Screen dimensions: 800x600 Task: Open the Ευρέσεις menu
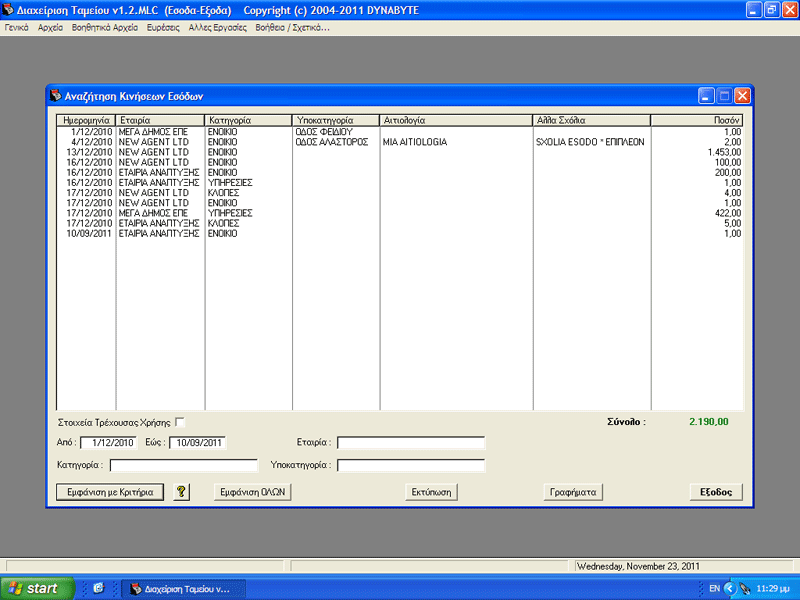(x=163, y=28)
